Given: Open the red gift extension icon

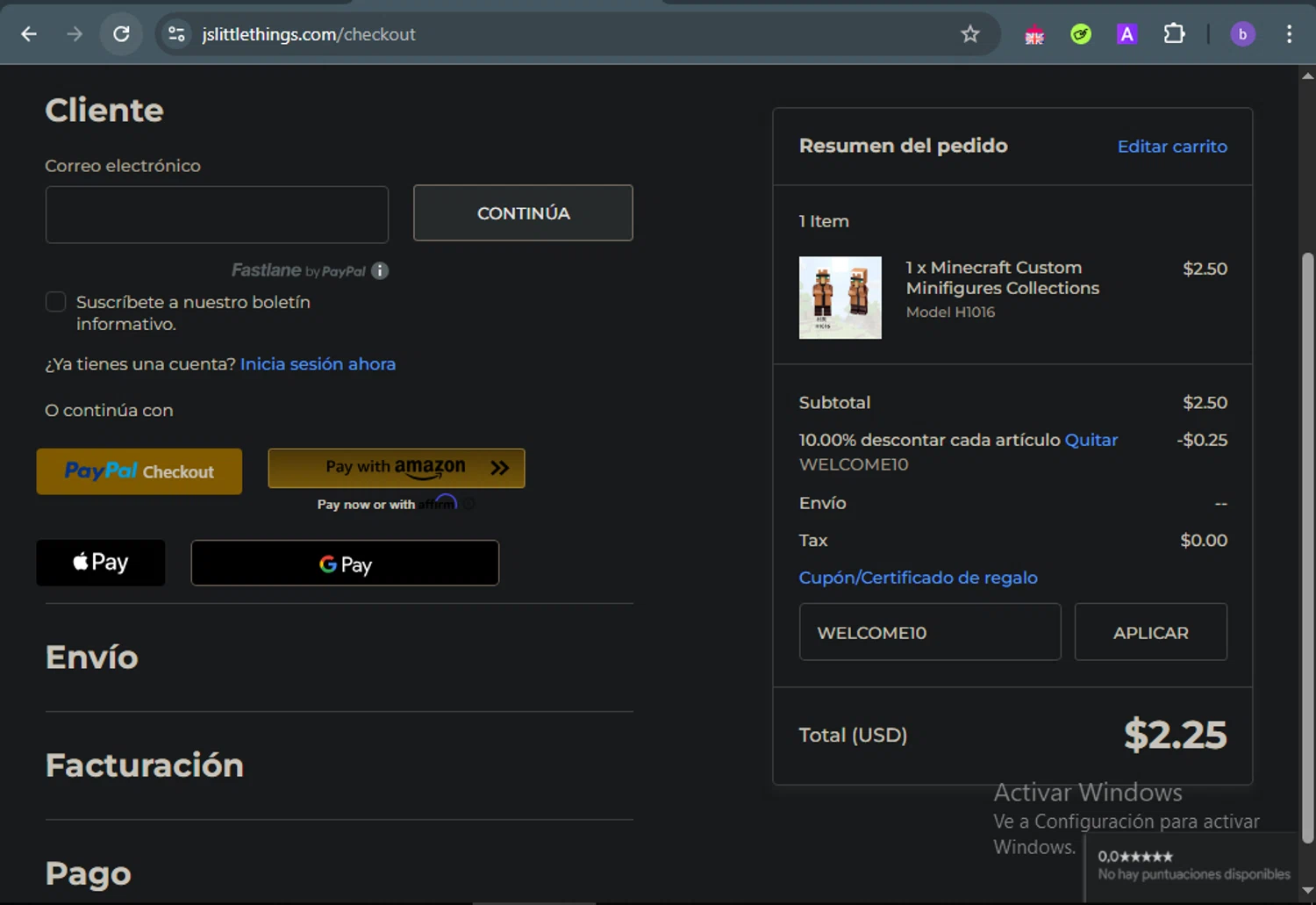Looking at the screenshot, I should pyautogui.click(x=1034, y=35).
